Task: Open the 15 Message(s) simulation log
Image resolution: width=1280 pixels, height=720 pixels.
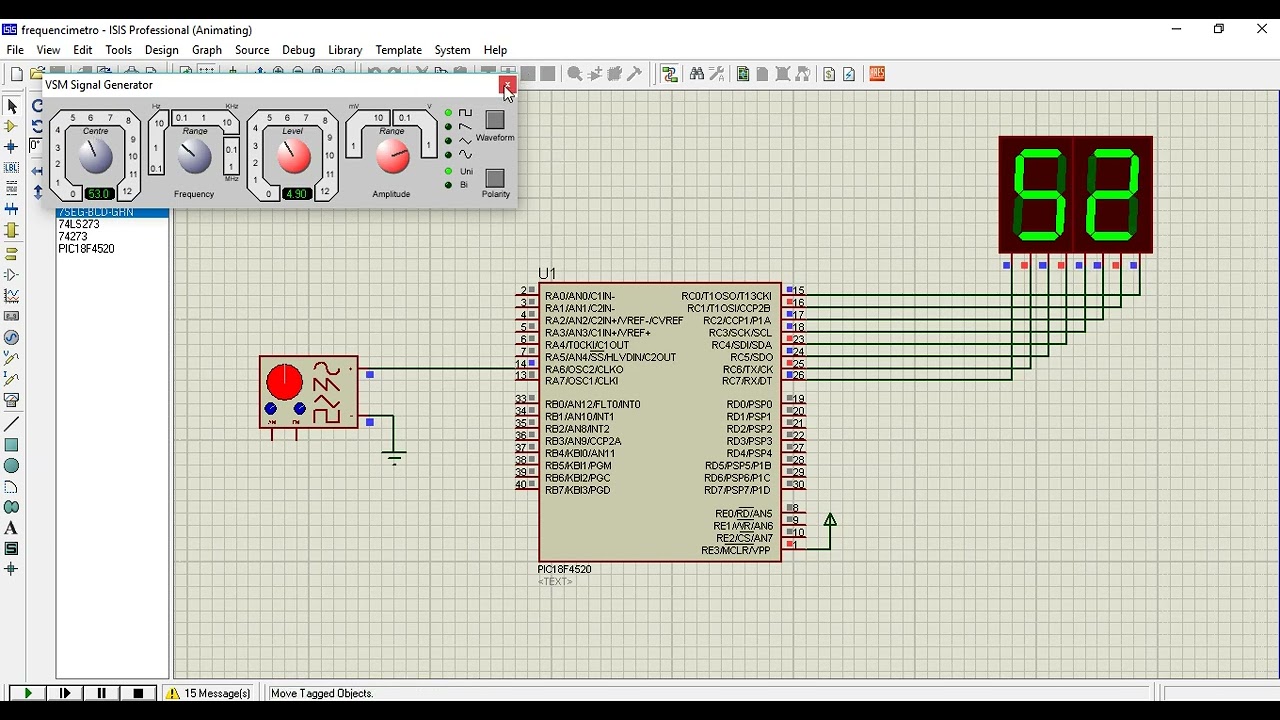Action: click(208, 693)
